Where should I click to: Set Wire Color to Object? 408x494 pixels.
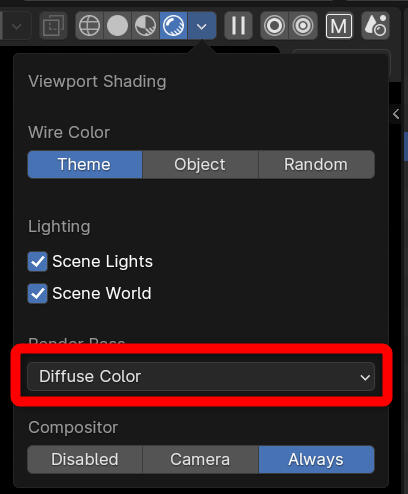pyautogui.click(x=200, y=164)
